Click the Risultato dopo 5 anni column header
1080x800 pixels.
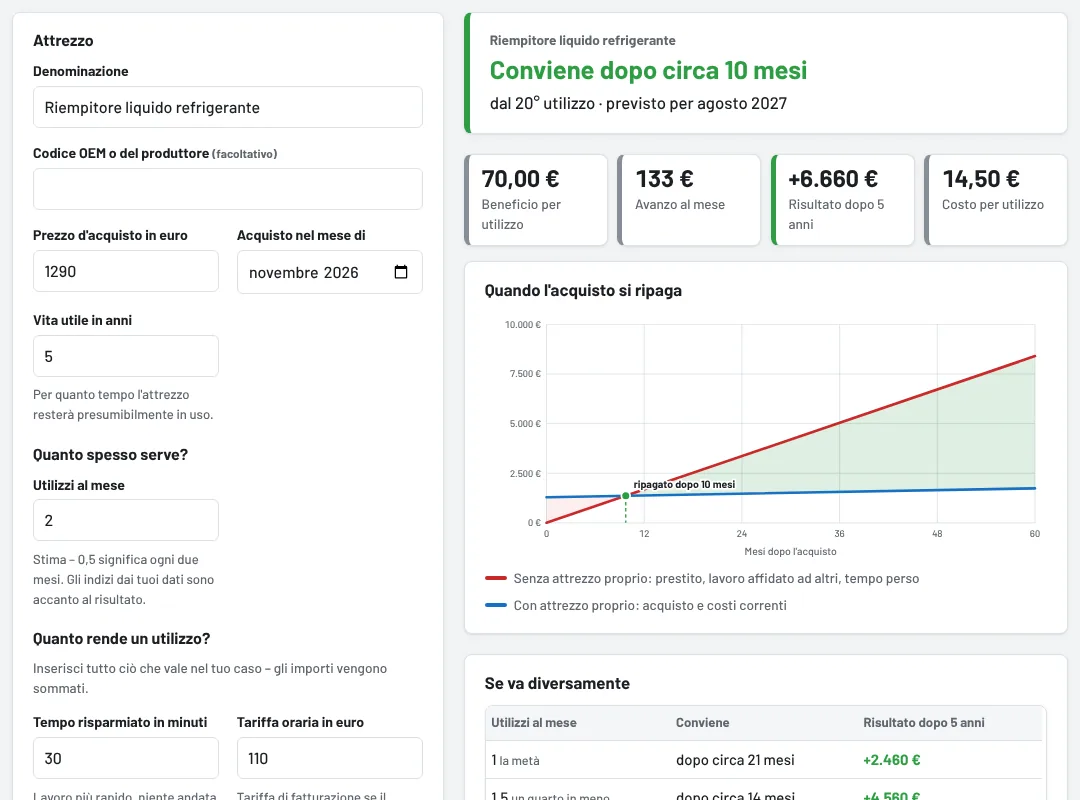pos(924,723)
